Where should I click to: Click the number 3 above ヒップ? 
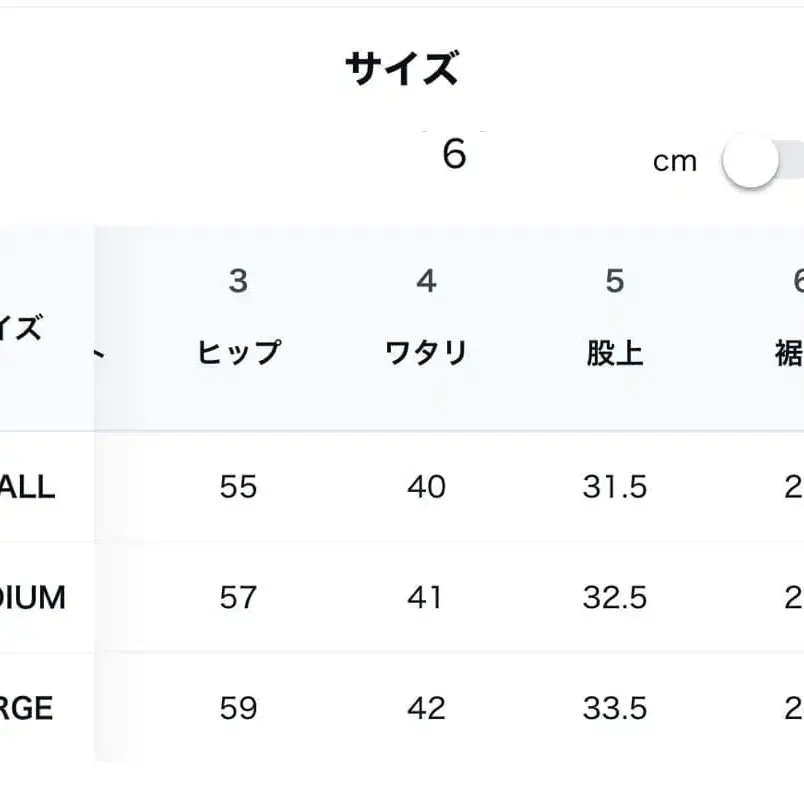(x=238, y=282)
